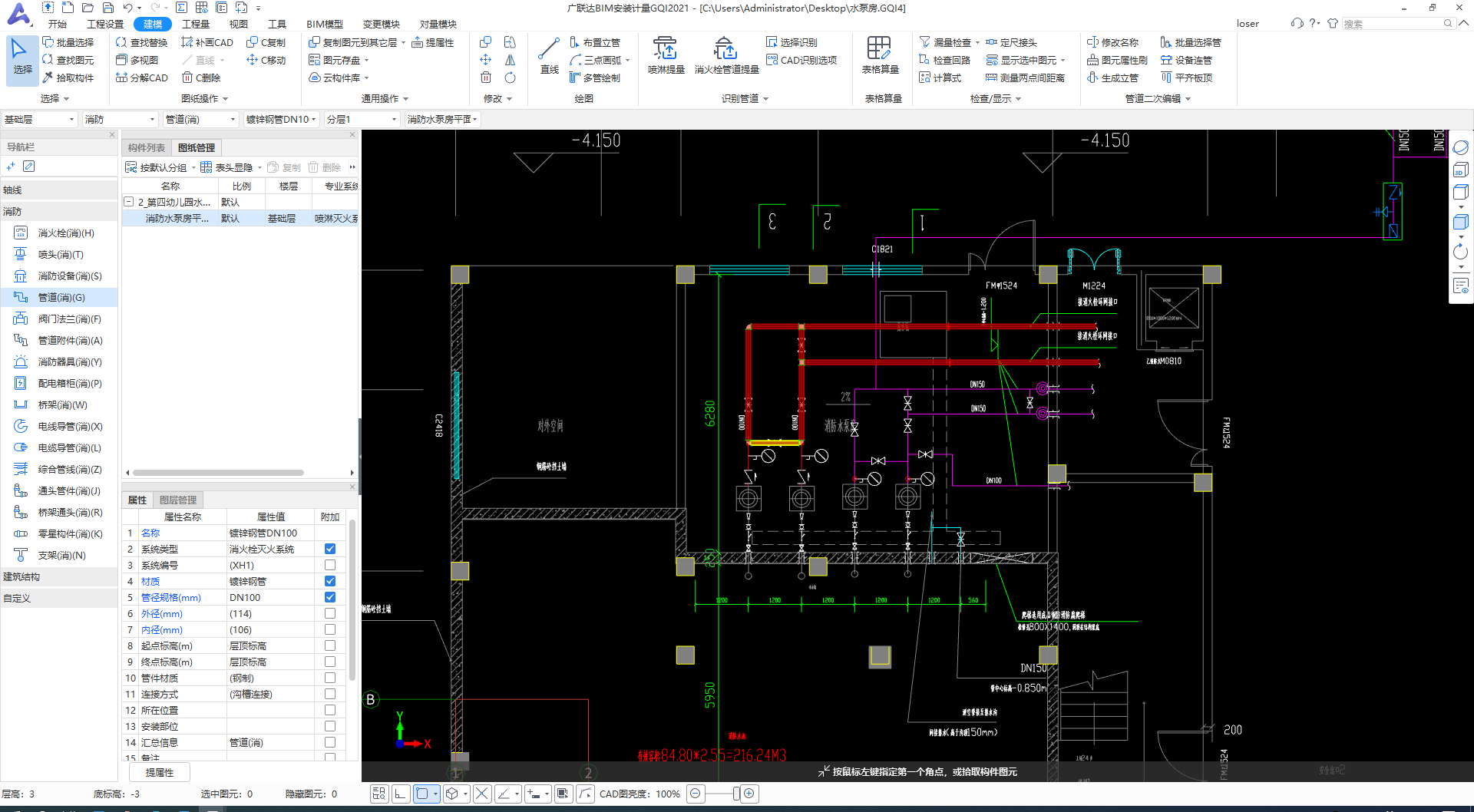The image size is (1474, 812).
Task: Open 多视图 tool
Action: [137, 60]
